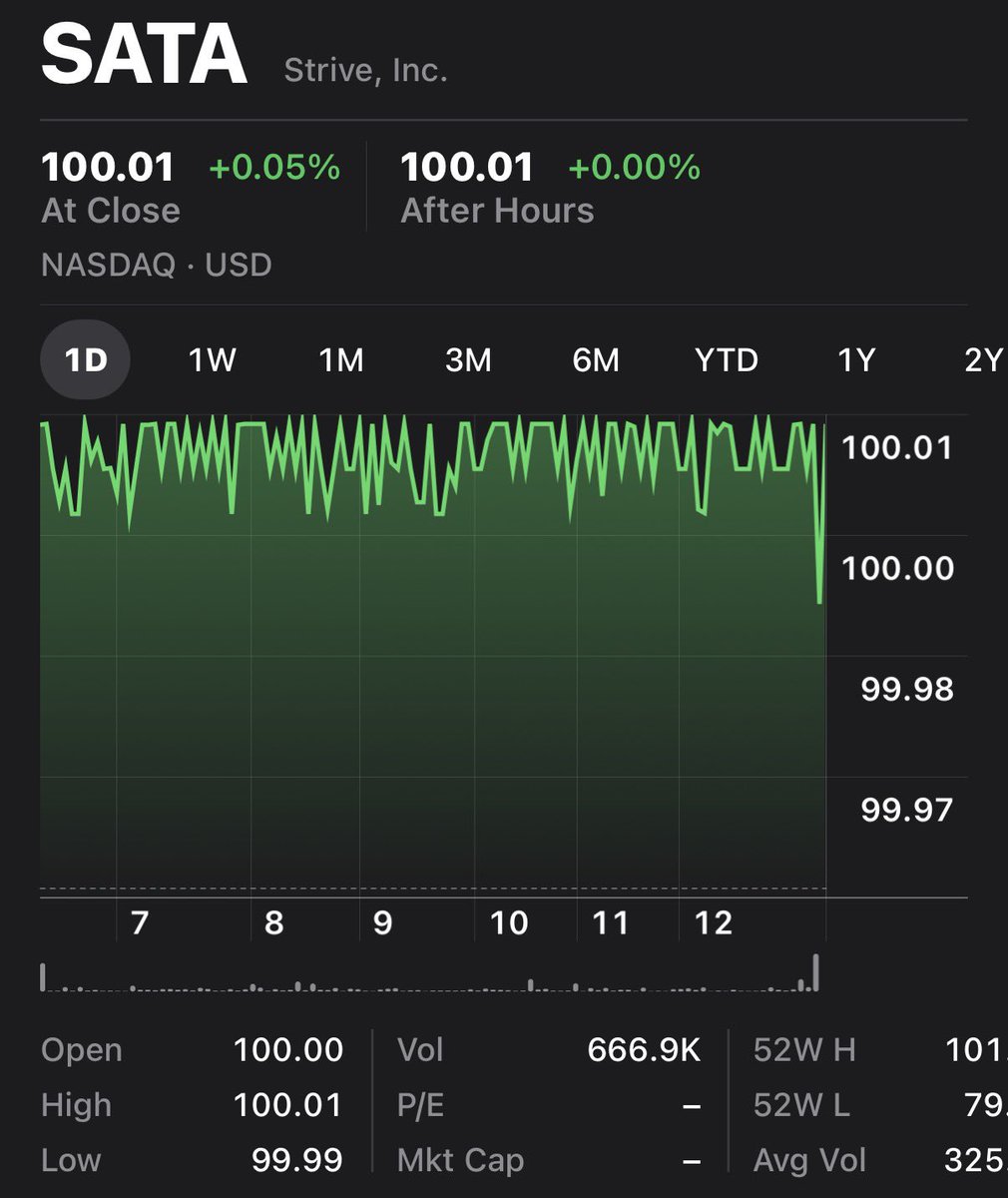Select the 6M chart range

click(x=596, y=359)
